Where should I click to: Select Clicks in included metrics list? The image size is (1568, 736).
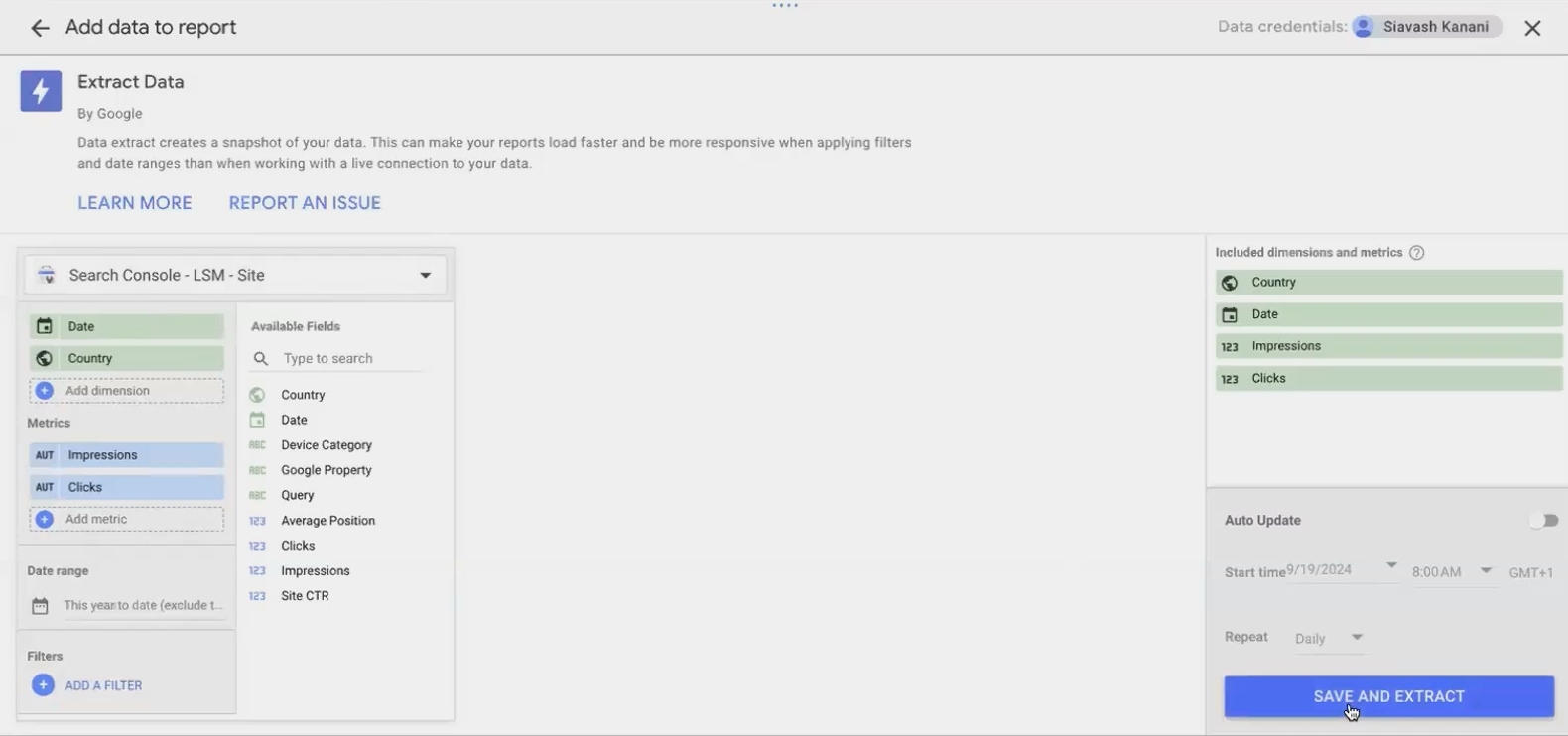click(x=1389, y=378)
